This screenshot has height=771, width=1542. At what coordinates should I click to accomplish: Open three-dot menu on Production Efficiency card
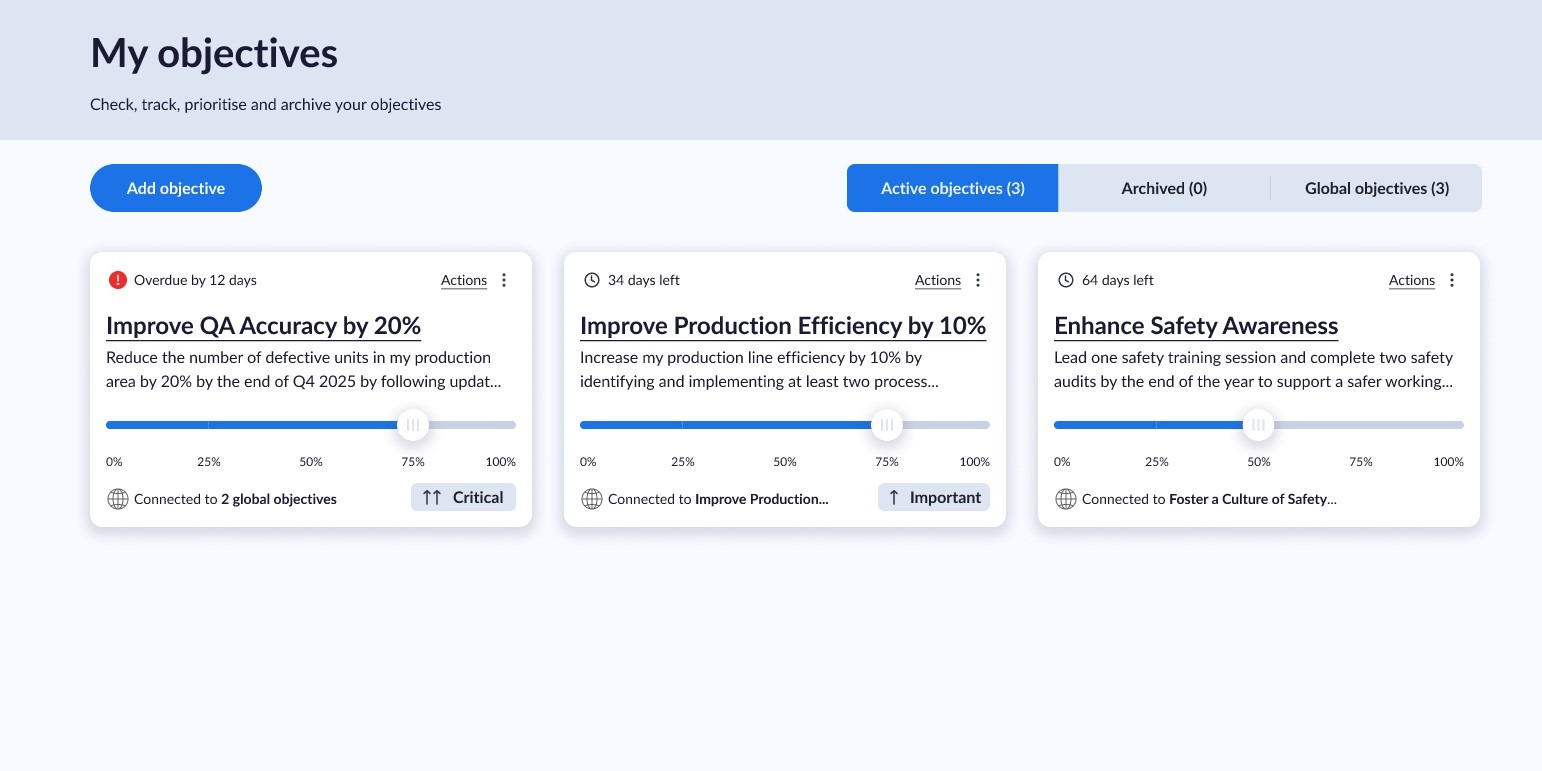pos(978,280)
